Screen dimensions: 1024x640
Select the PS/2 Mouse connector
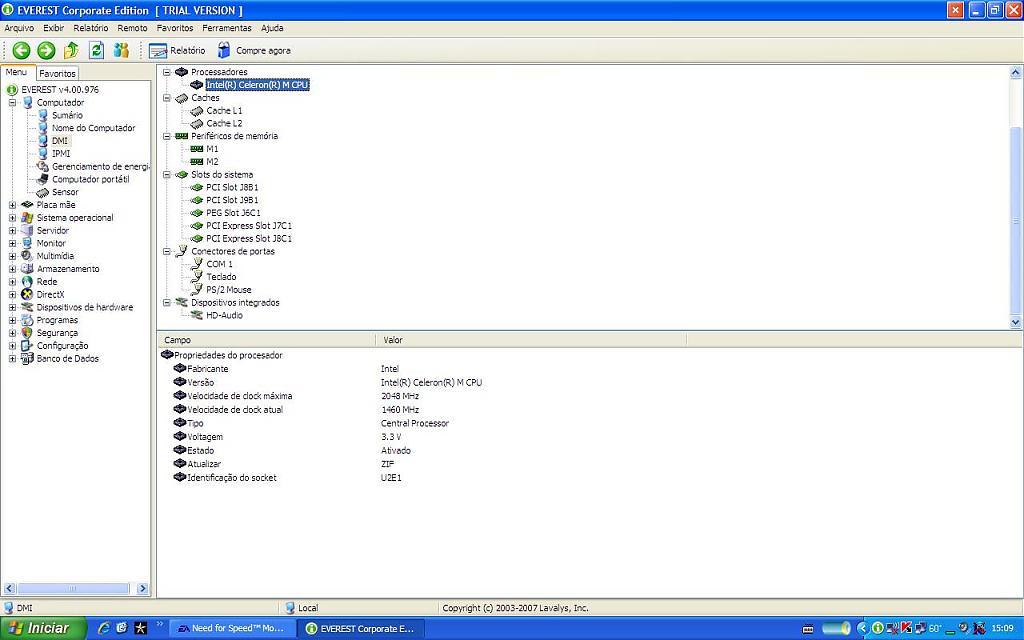point(229,290)
